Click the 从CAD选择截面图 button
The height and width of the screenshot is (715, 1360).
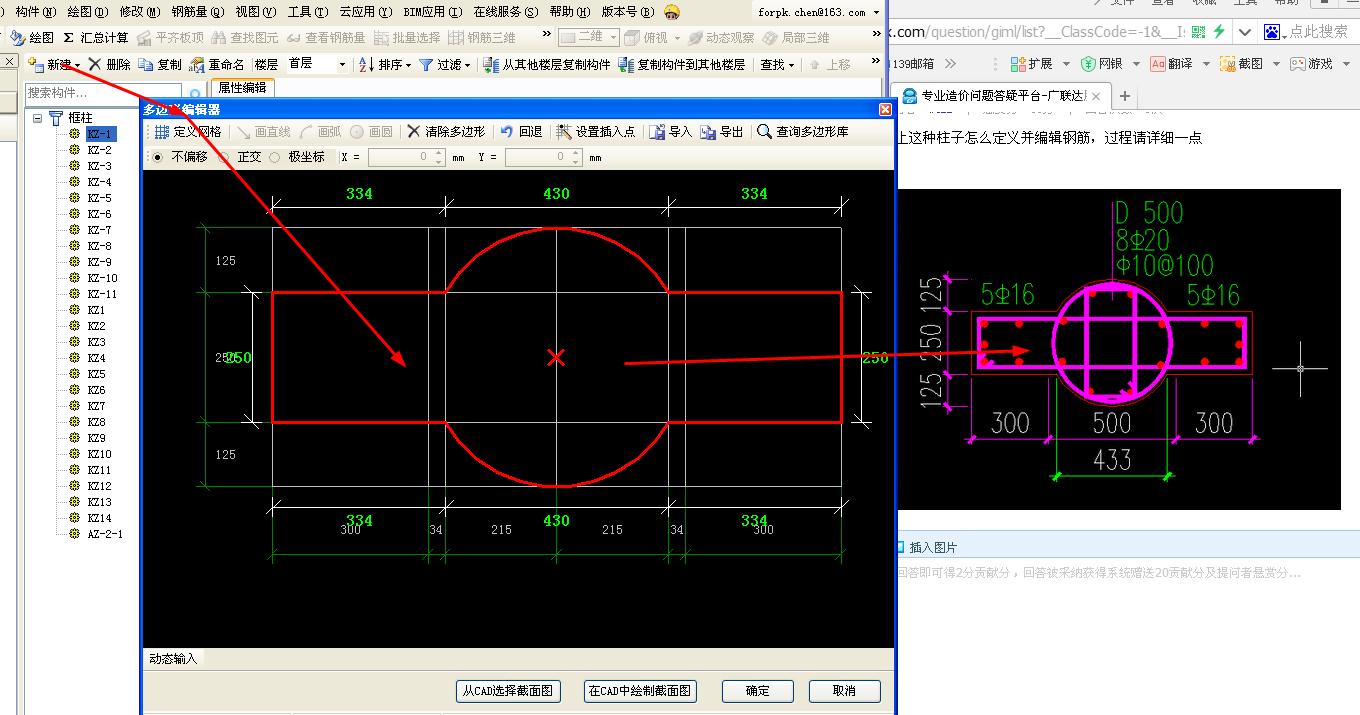click(x=507, y=691)
